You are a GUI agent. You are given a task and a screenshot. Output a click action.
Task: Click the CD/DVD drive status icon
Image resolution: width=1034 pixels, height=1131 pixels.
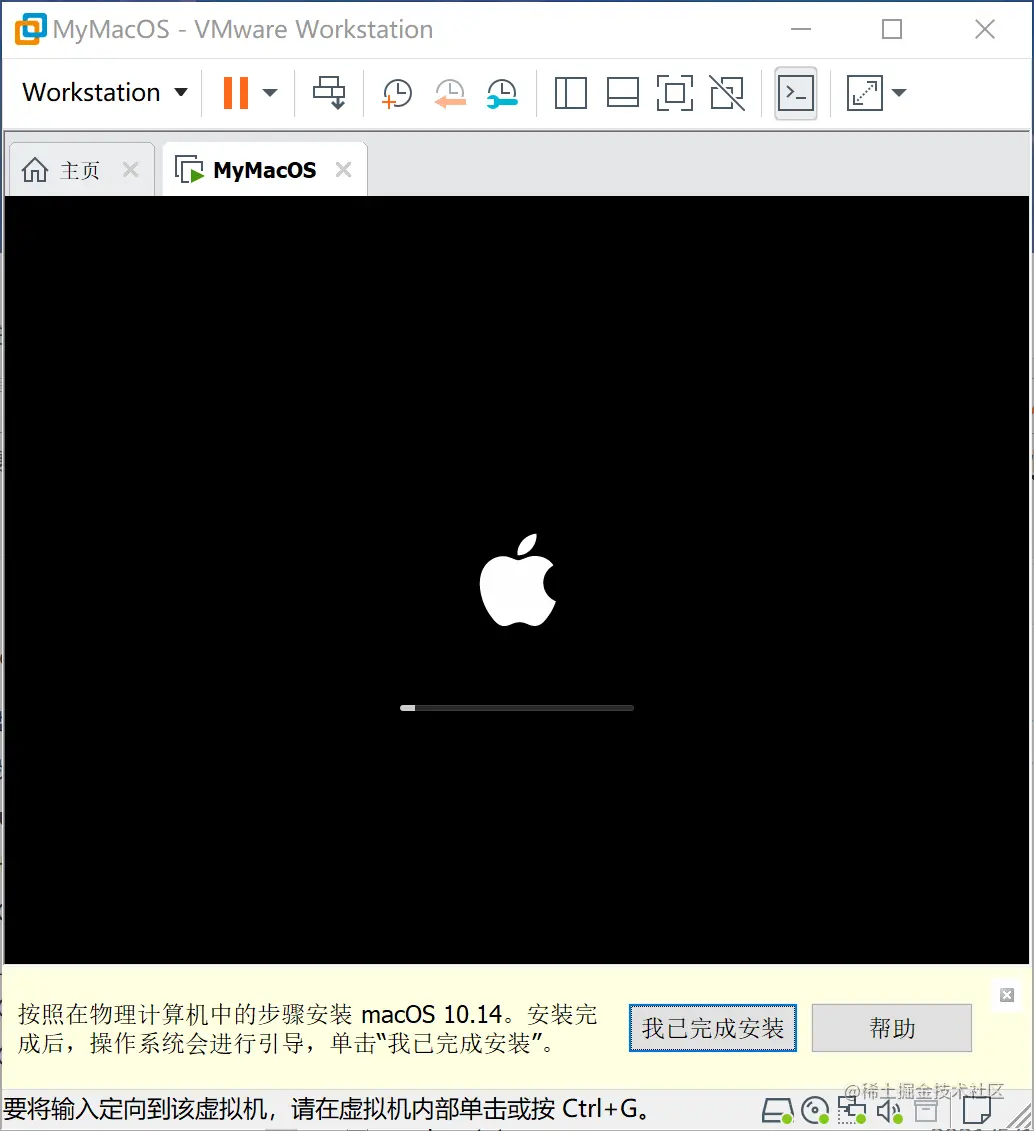[x=815, y=1111]
